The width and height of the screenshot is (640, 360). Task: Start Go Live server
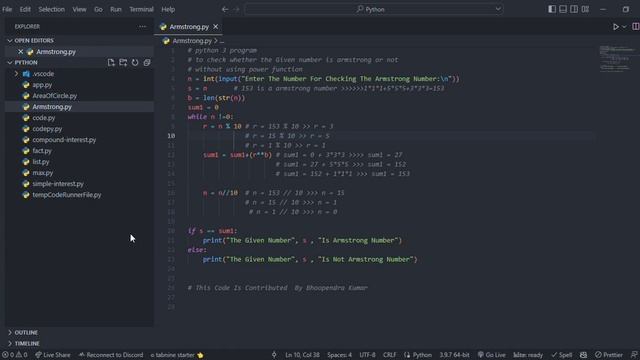tap(491, 355)
